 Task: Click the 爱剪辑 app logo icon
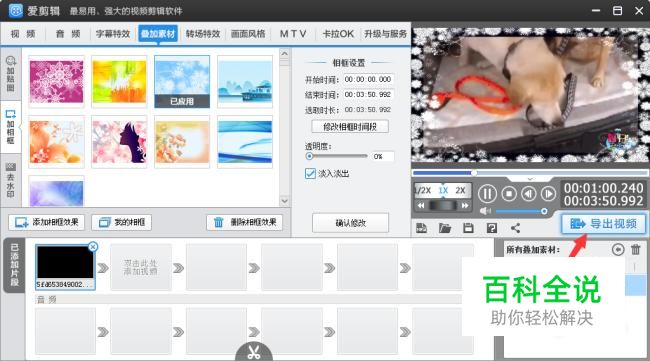tap(16, 10)
